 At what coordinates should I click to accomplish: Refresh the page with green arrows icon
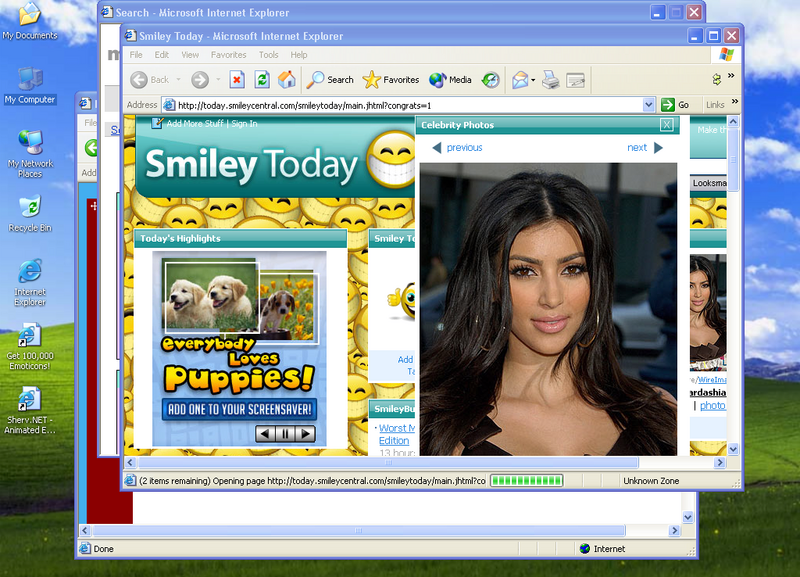point(262,80)
